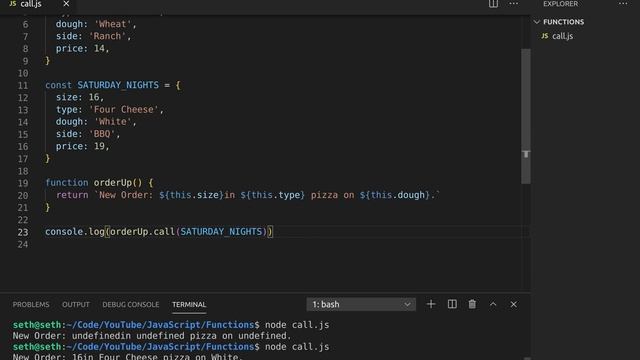Open Explorer panel ellipsis menu
The height and width of the screenshot is (360, 640).
[623, 4]
